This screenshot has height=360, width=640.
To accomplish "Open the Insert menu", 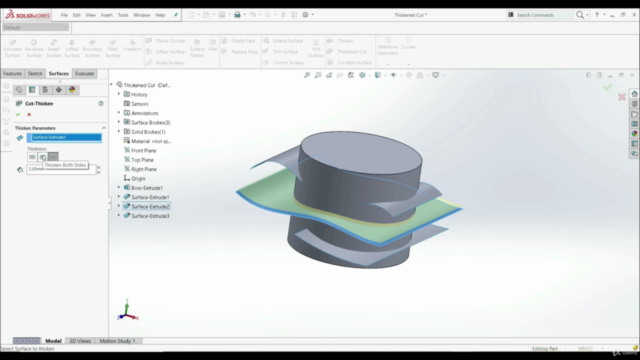I will coord(107,15).
